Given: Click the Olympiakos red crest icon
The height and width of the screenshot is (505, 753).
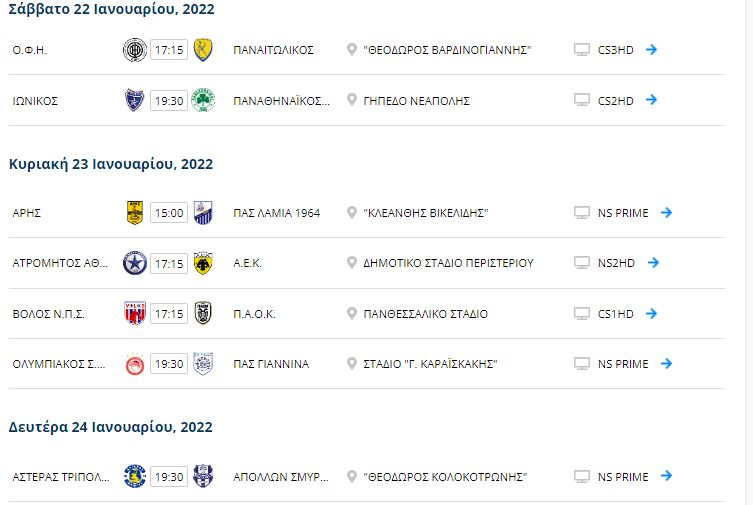Looking at the screenshot, I should (134, 364).
